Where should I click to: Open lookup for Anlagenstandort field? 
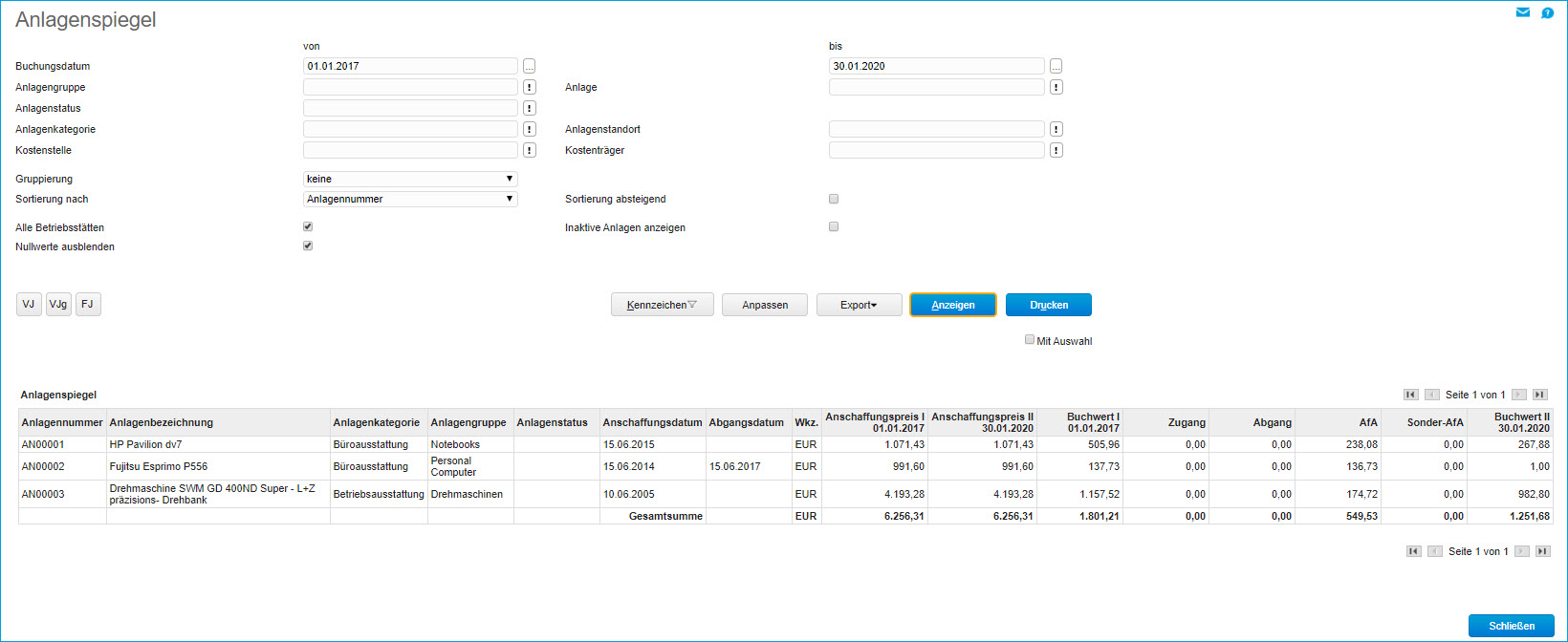click(x=1056, y=129)
